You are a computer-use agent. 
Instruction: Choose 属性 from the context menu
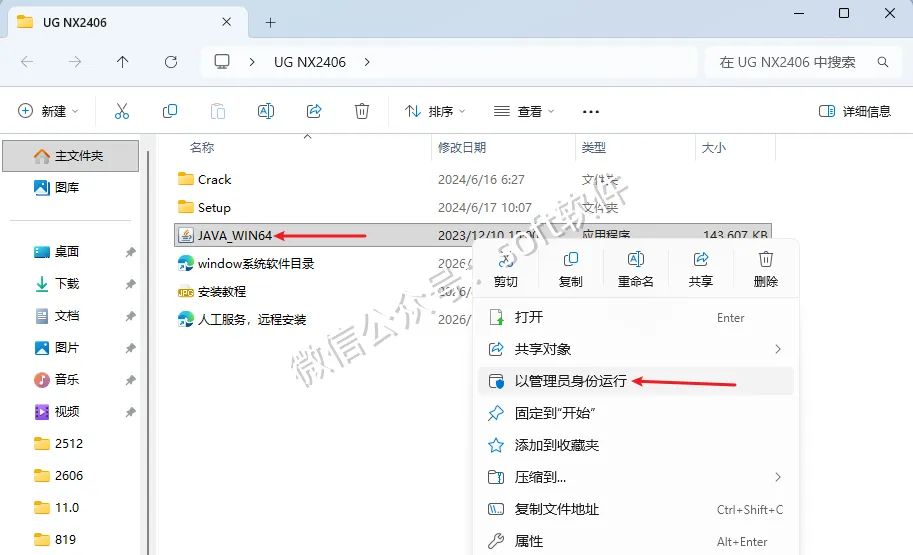[635, 541]
